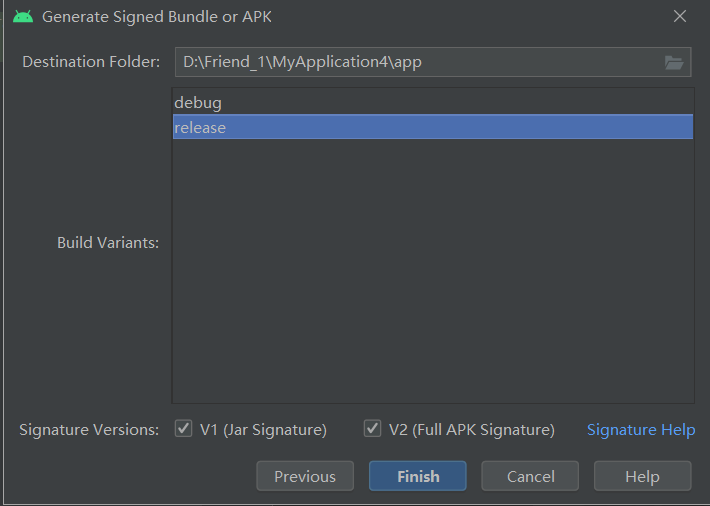Click empty space in Build Variants list
Screen dimensions: 710x506
(x=432, y=280)
